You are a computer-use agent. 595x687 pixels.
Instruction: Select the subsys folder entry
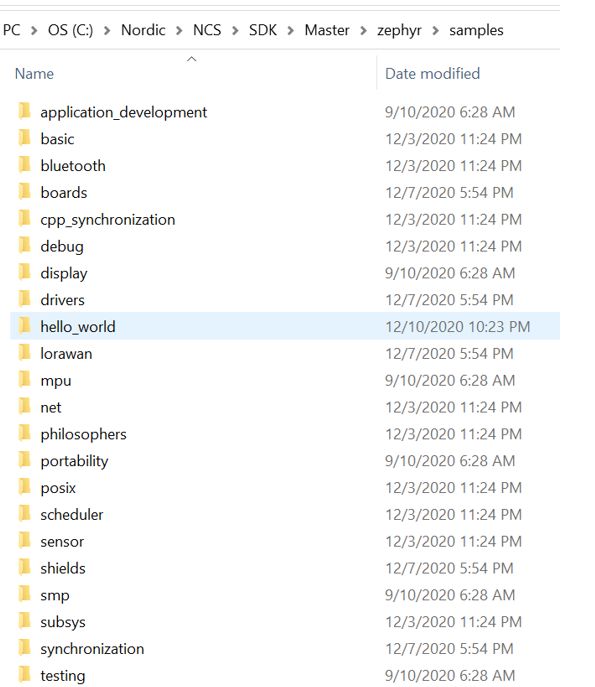point(285,622)
